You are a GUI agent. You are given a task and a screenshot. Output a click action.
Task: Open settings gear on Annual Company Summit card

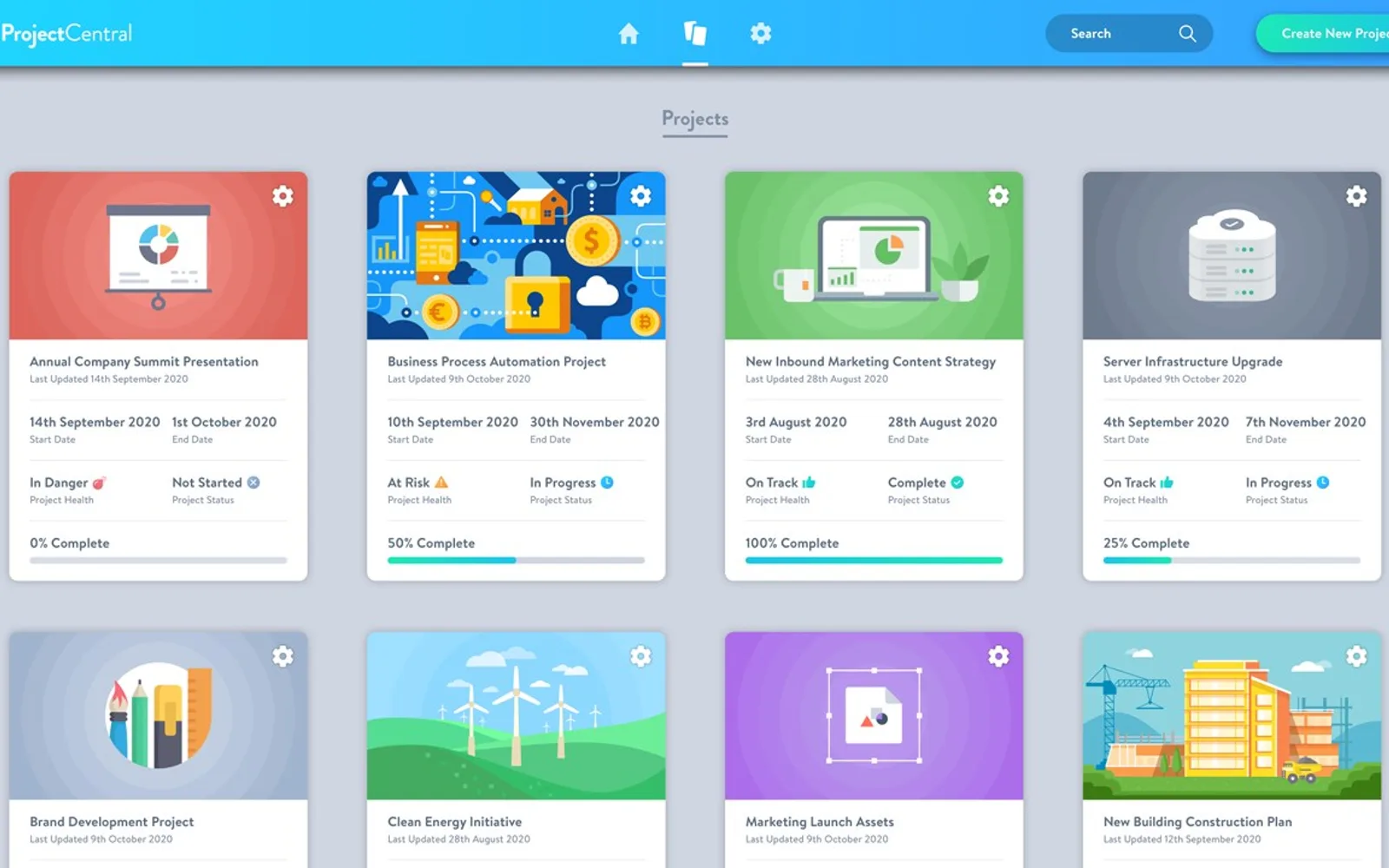283,196
